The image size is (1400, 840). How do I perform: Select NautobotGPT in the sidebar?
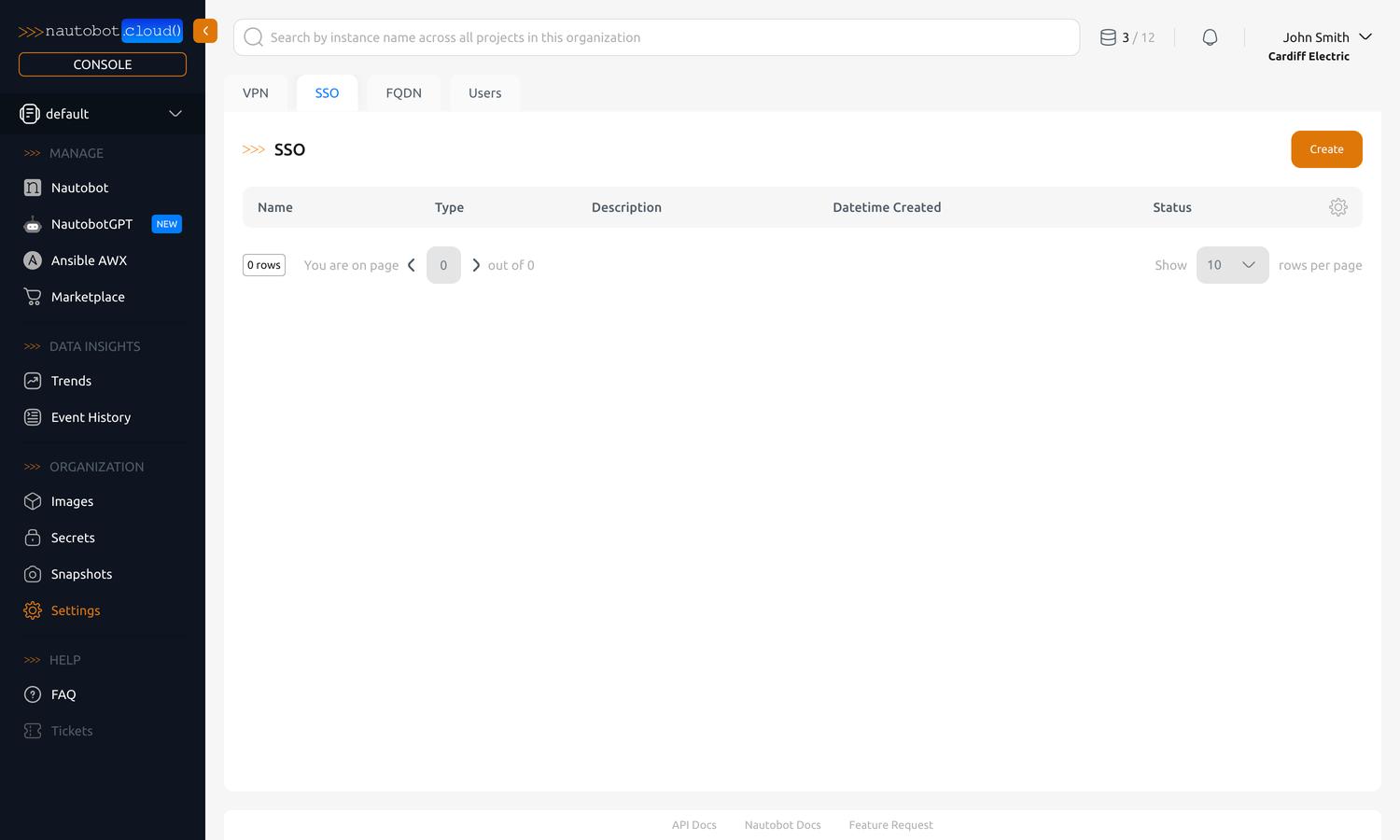(91, 224)
